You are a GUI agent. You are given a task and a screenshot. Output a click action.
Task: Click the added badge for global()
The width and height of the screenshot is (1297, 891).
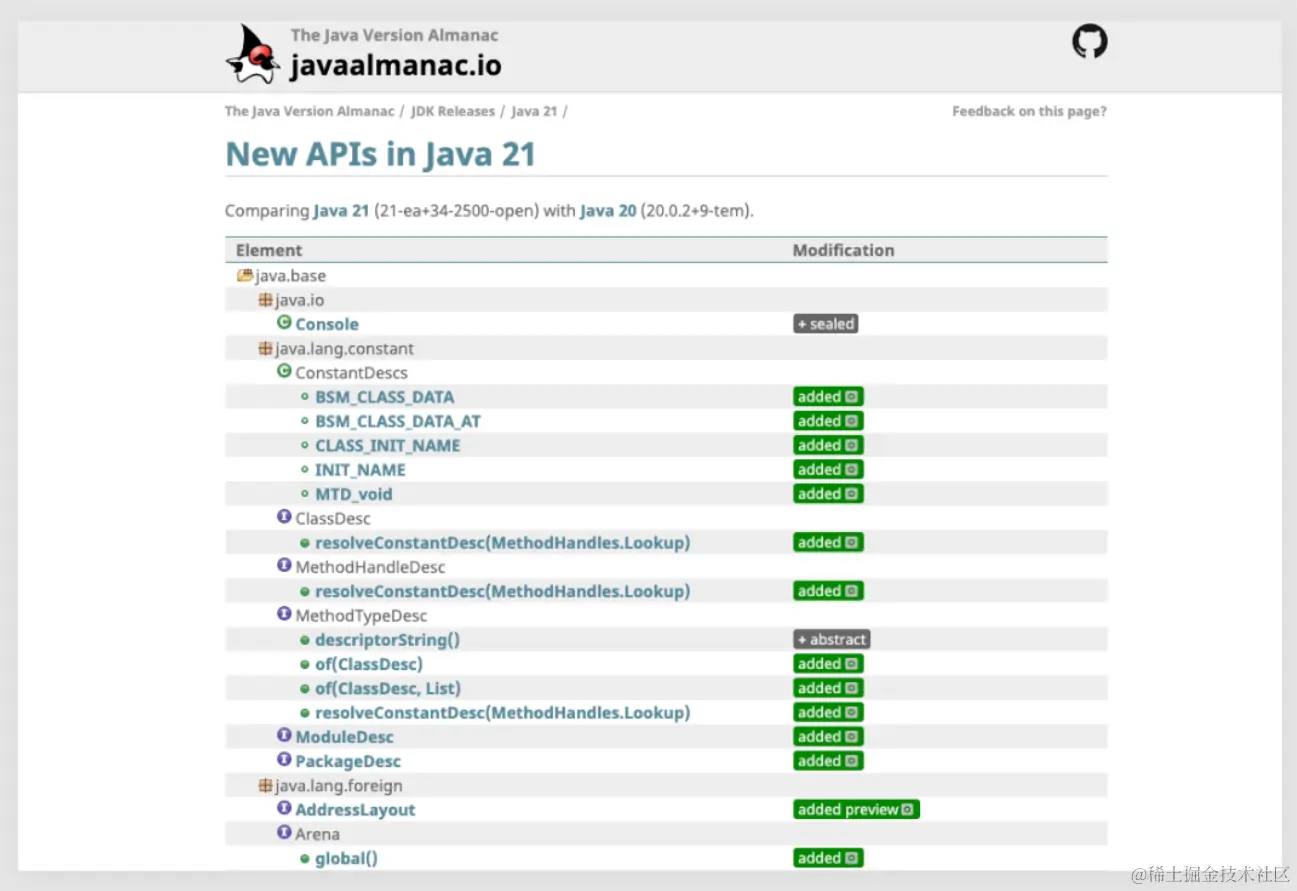(828, 858)
